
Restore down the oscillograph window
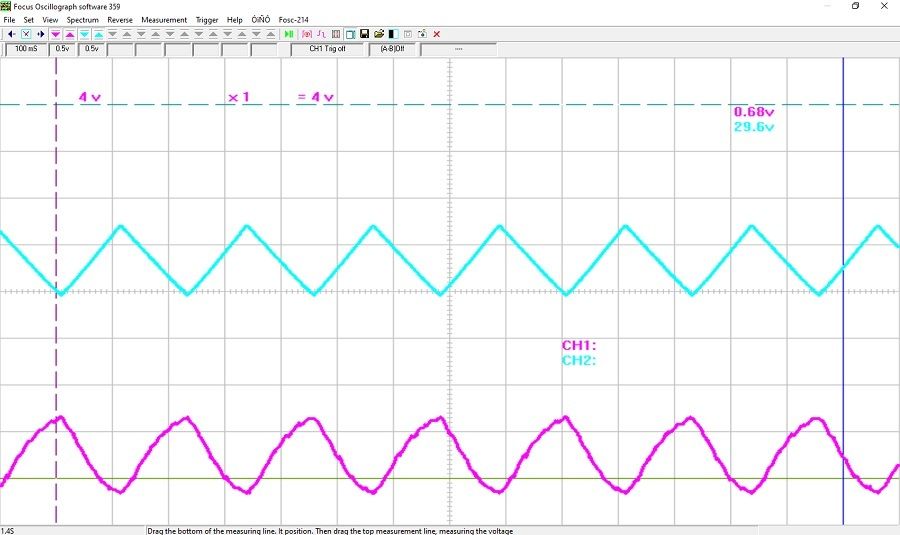[855, 6]
